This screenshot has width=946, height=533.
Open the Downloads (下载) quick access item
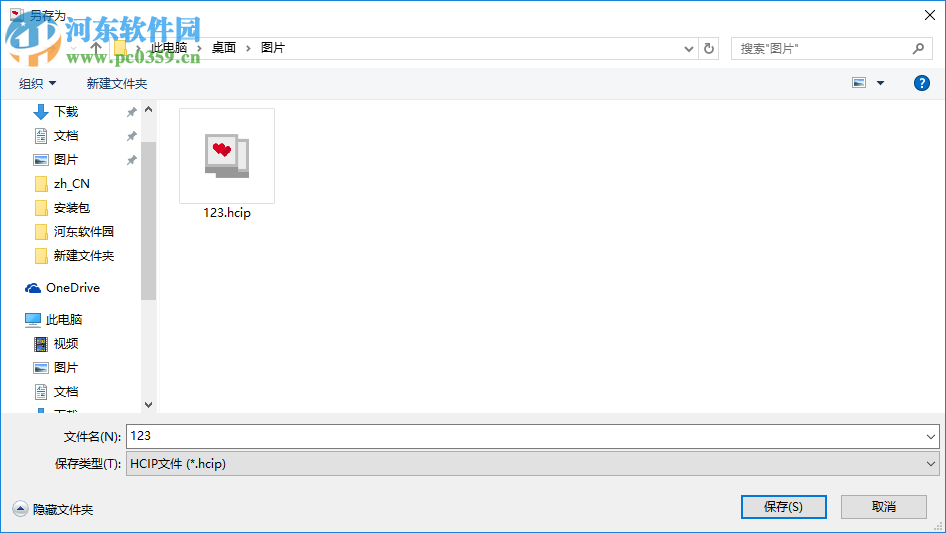coord(66,112)
